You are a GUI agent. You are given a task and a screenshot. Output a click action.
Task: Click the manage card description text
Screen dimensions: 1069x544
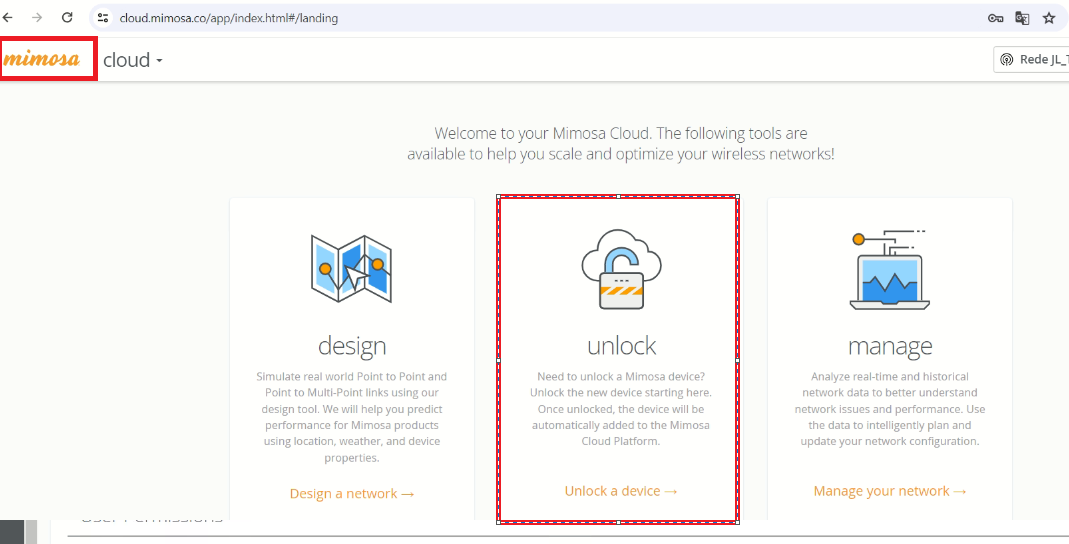(890, 408)
